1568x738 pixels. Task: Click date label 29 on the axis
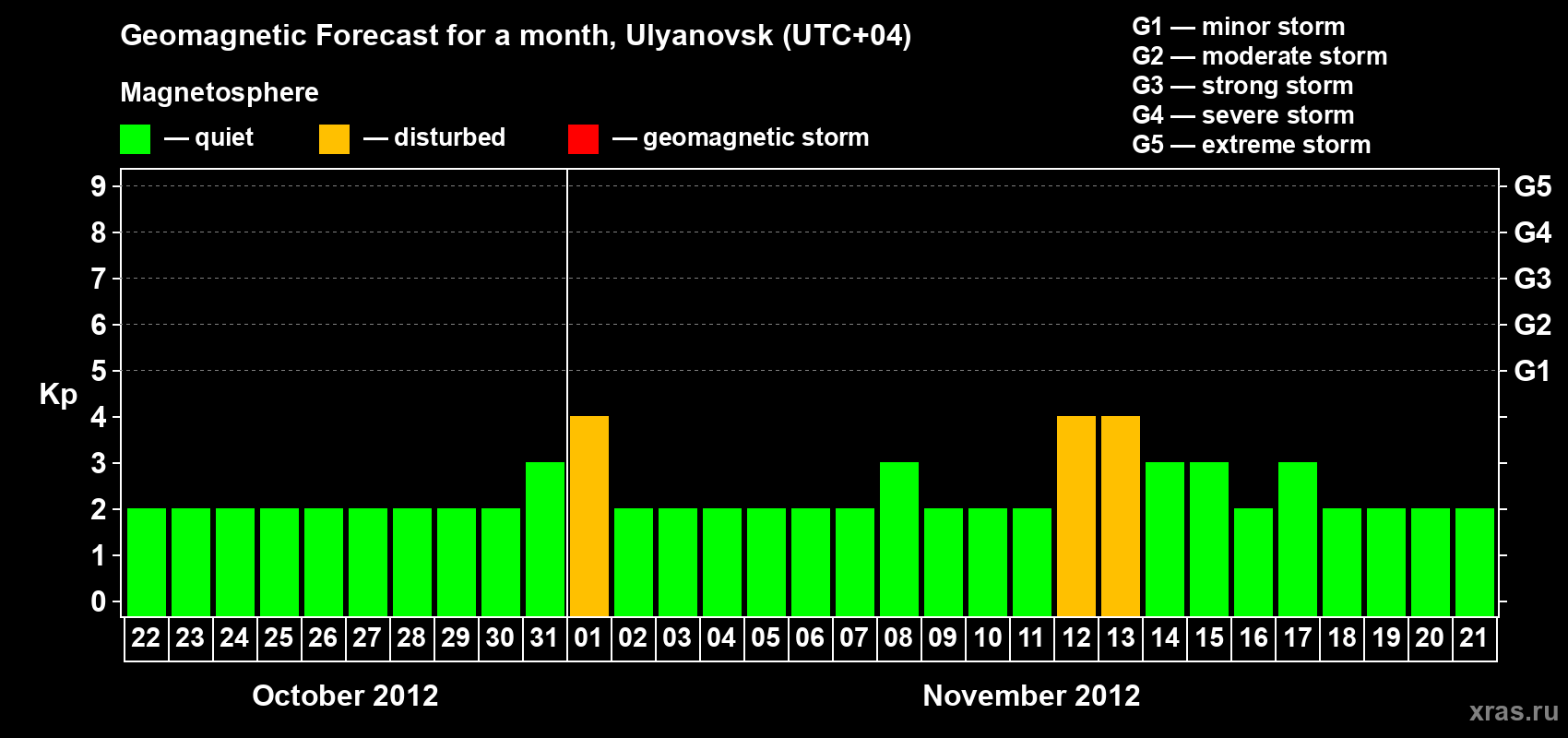tap(456, 637)
